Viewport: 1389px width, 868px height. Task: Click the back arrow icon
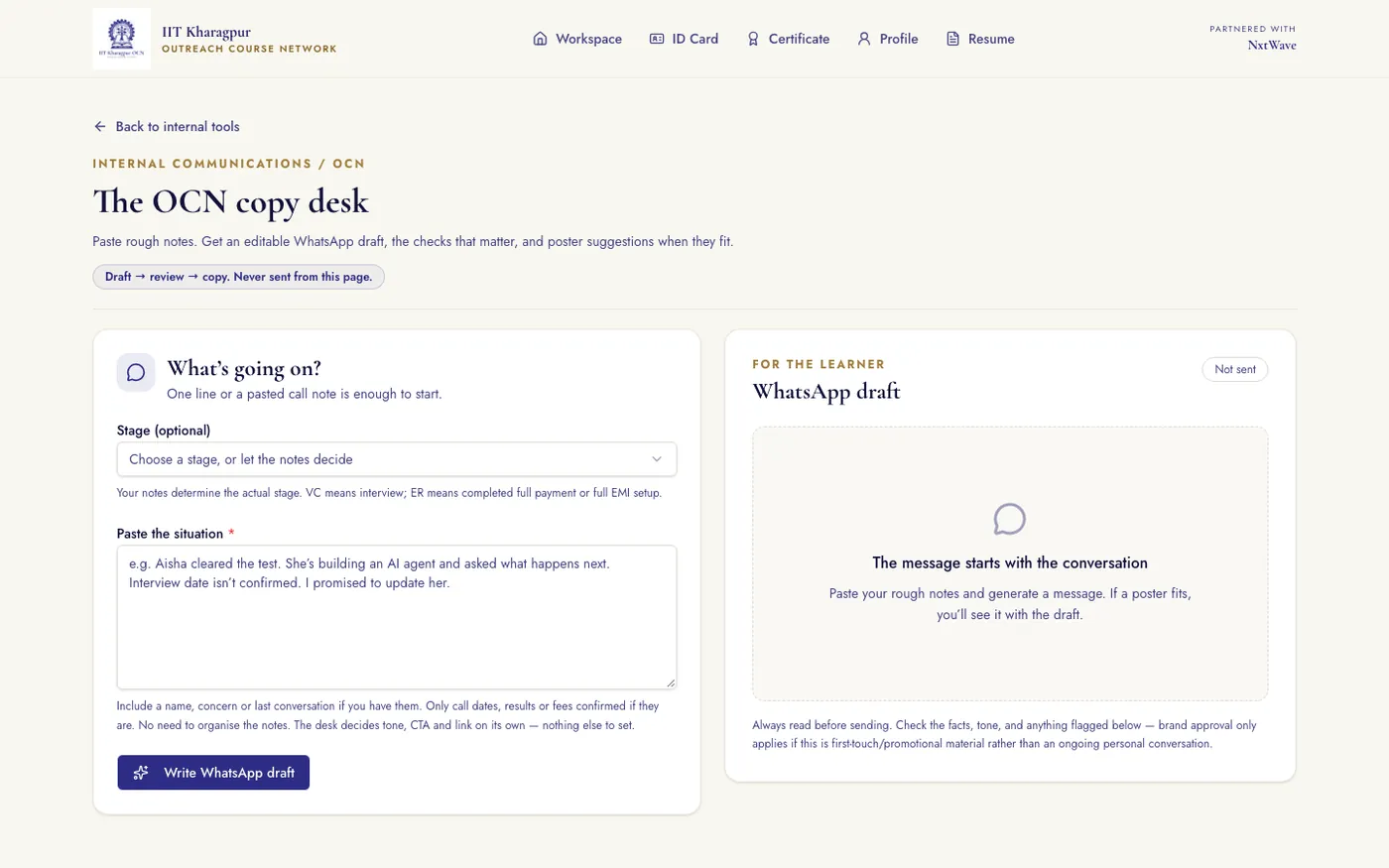coord(100,126)
